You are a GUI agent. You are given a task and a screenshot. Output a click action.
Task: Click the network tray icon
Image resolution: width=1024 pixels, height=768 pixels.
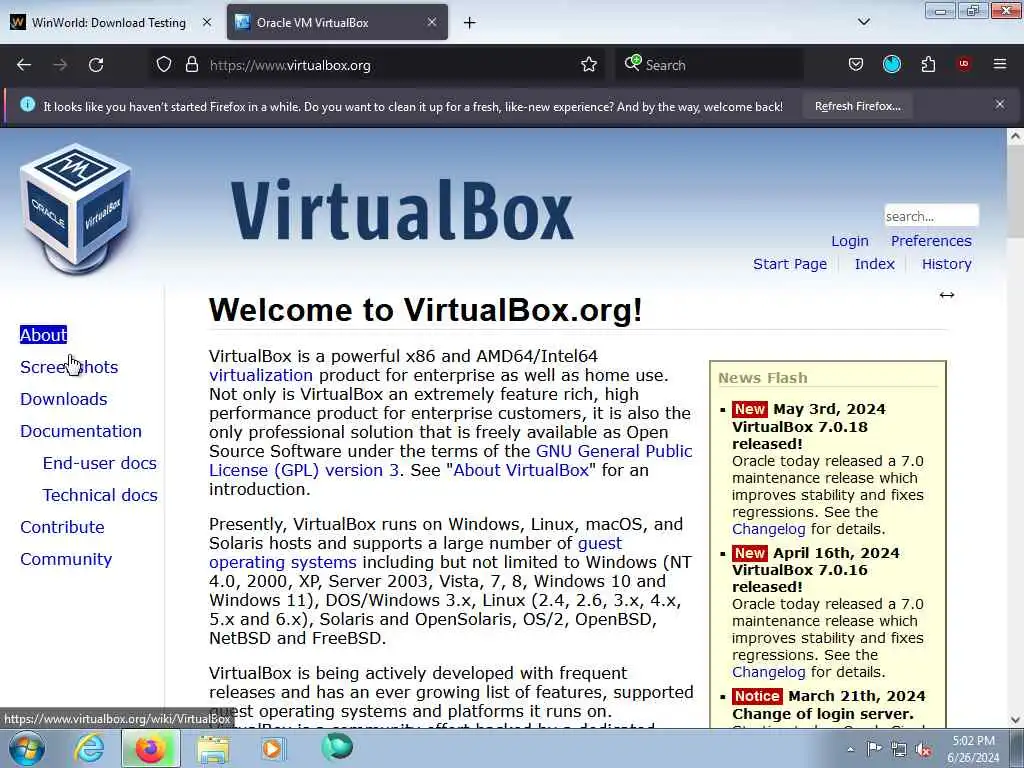click(899, 750)
